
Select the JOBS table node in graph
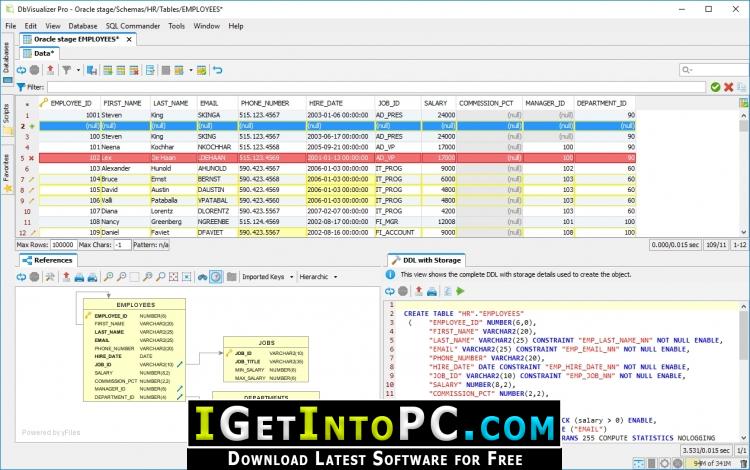tap(266, 360)
